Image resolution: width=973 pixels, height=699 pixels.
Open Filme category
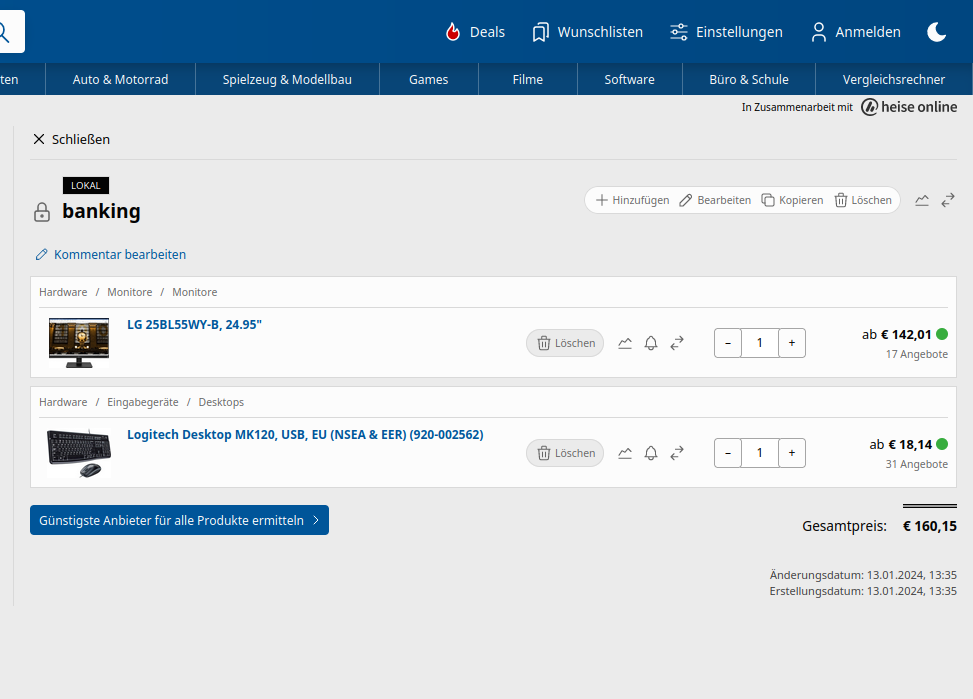point(528,79)
